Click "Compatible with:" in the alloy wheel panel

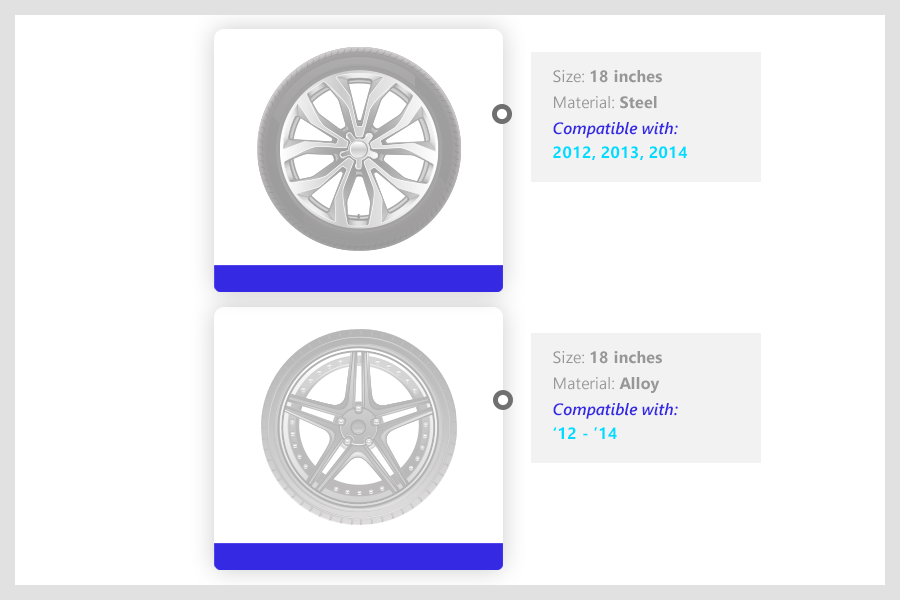615,409
